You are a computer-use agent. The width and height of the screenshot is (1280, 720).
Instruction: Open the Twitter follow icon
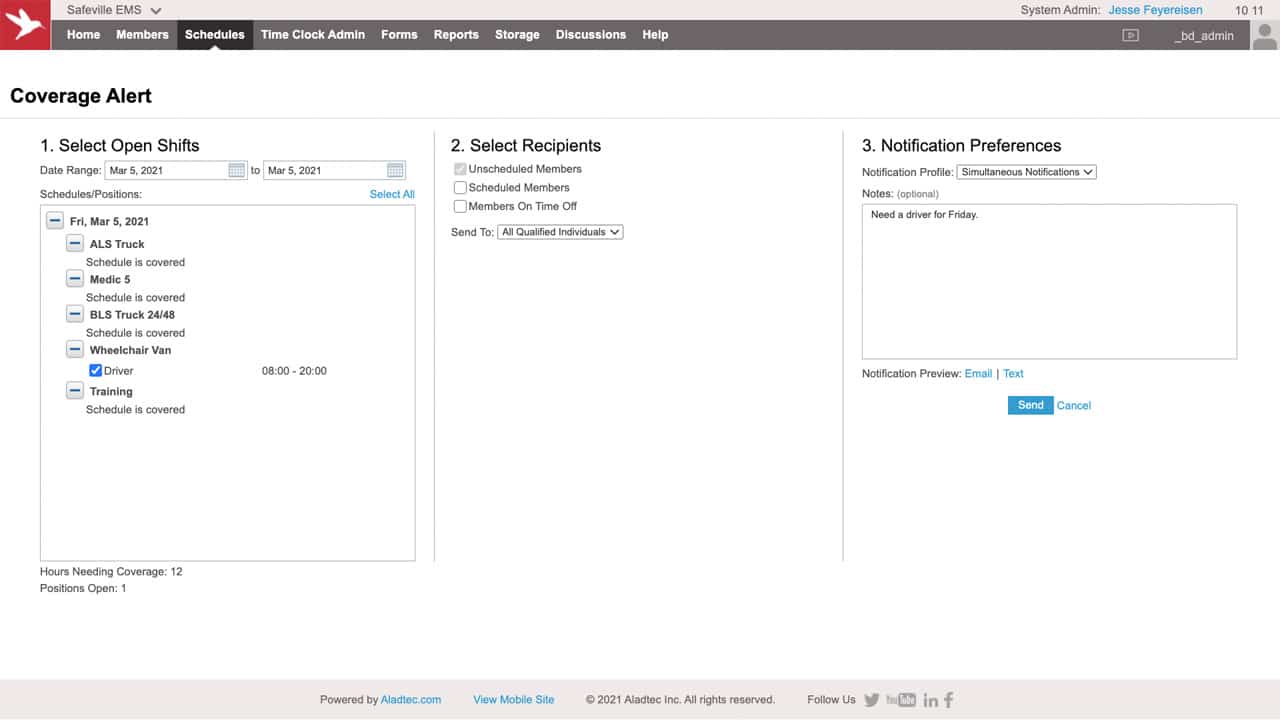[x=872, y=700]
